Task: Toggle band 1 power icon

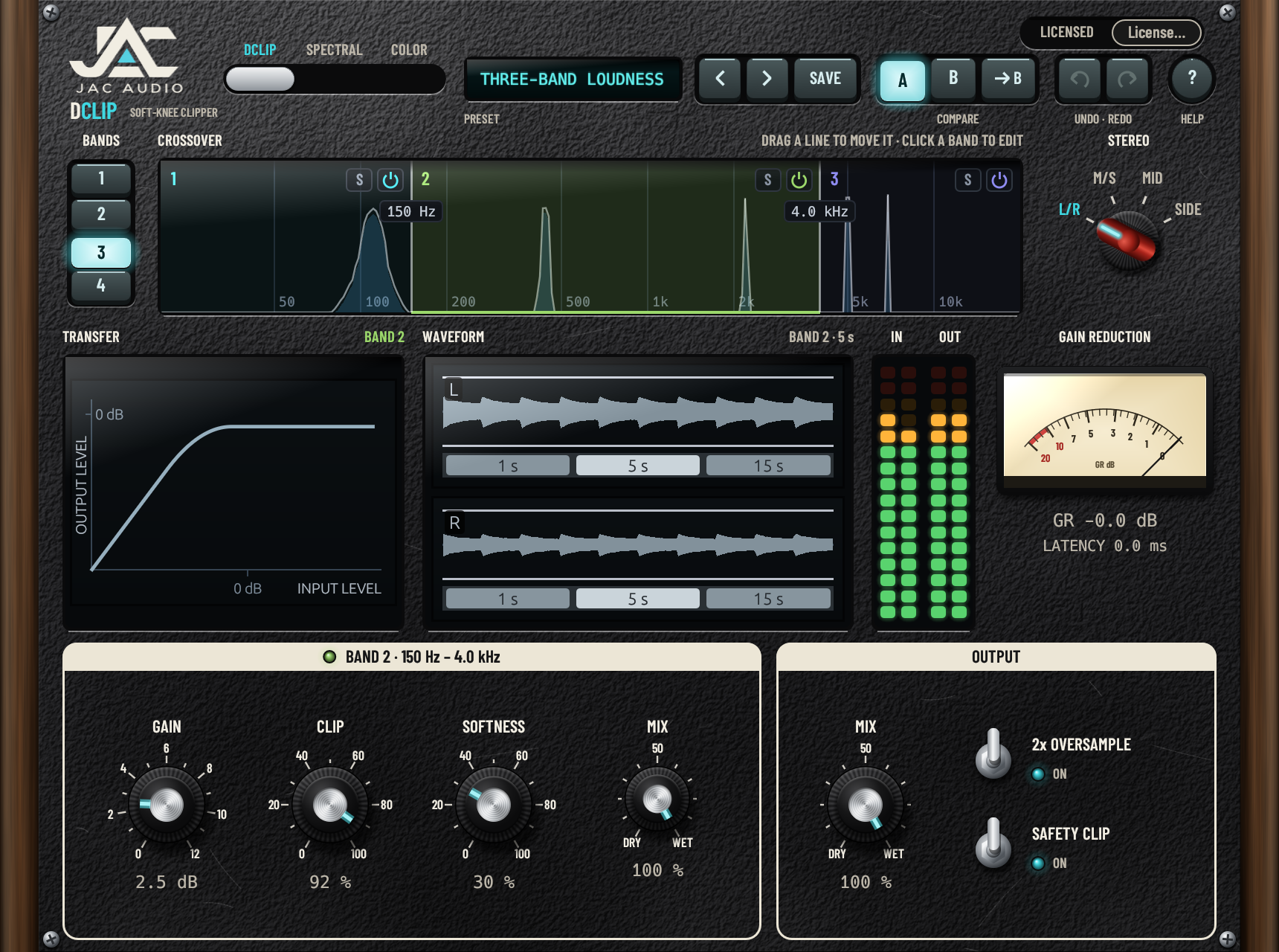Action: [x=390, y=180]
